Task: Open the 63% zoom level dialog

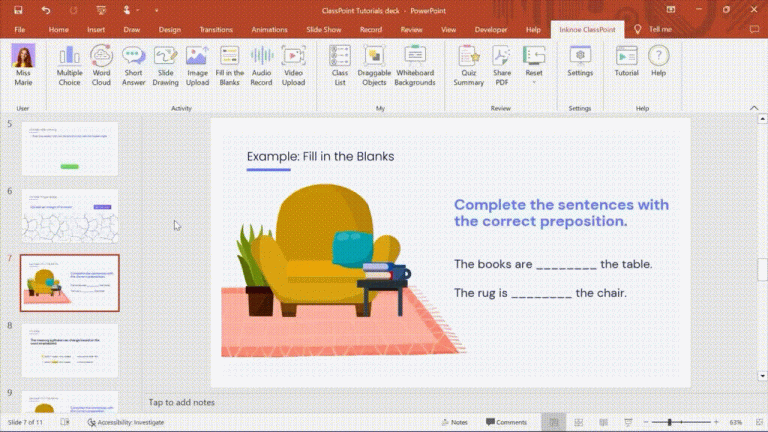Action: [x=735, y=422]
